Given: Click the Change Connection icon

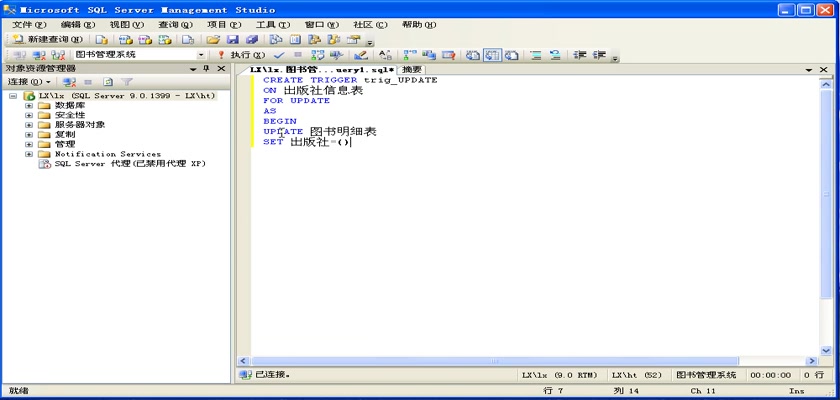Looking at the screenshot, I should click(58, 55).
